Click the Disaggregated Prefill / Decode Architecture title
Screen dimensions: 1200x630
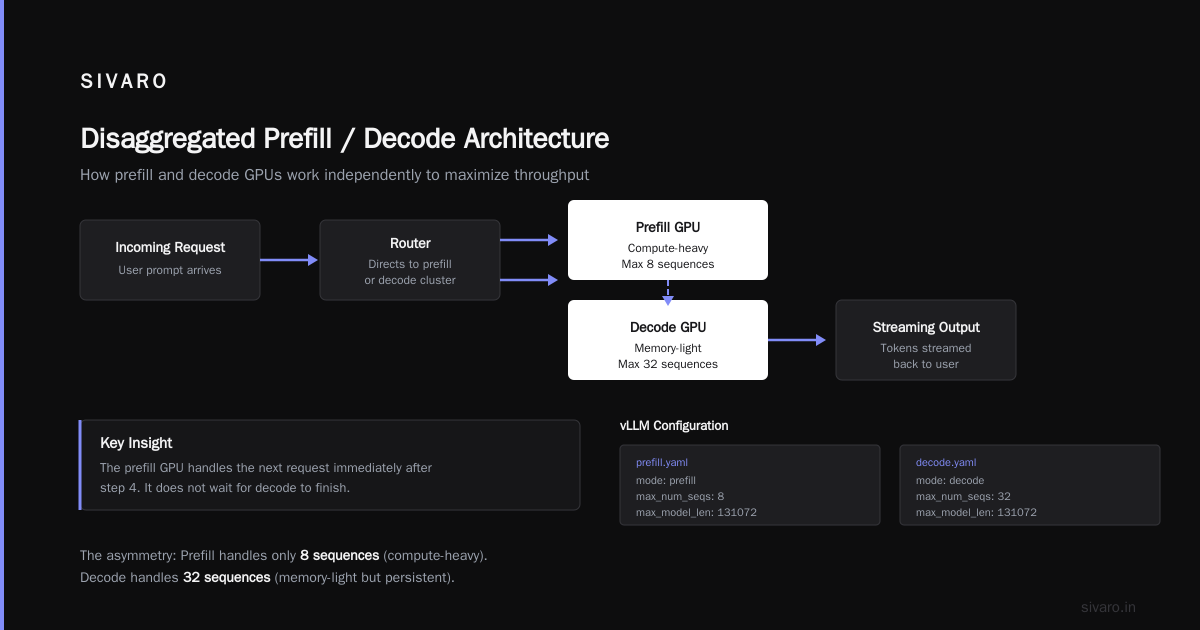coord(344,138)
